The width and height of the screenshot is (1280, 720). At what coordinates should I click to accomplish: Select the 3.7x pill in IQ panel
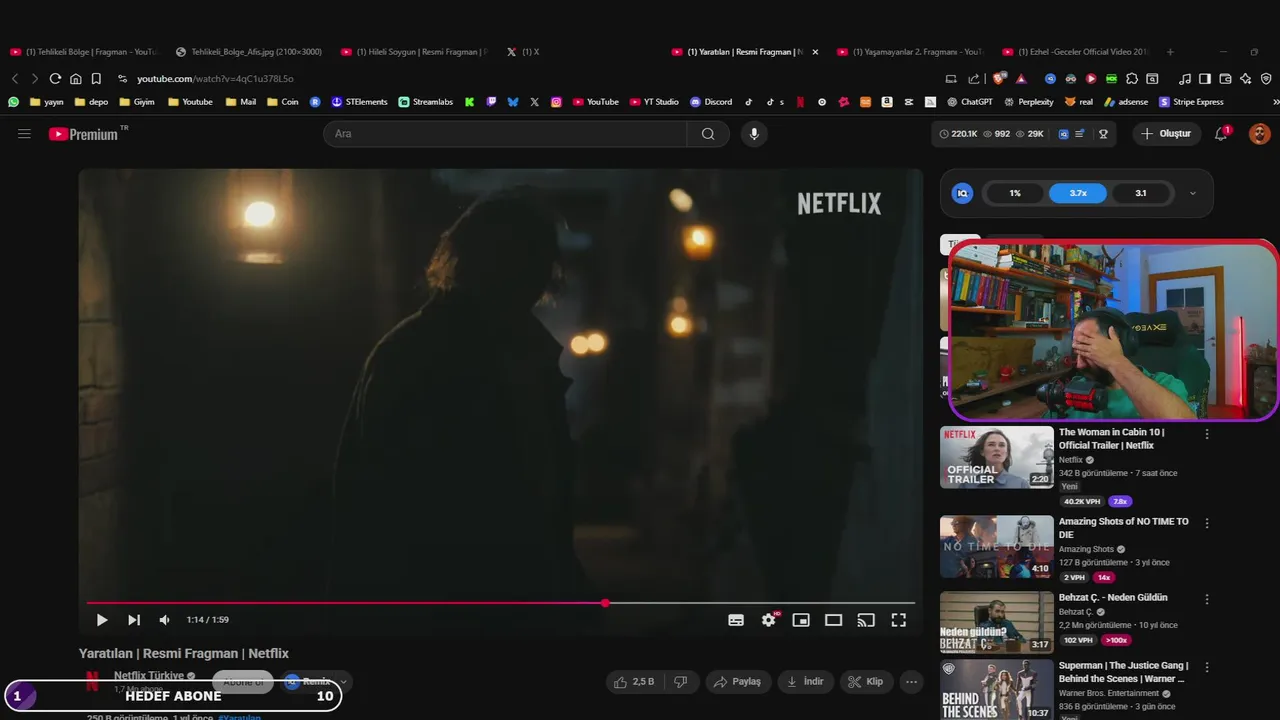coord(1078,193)
